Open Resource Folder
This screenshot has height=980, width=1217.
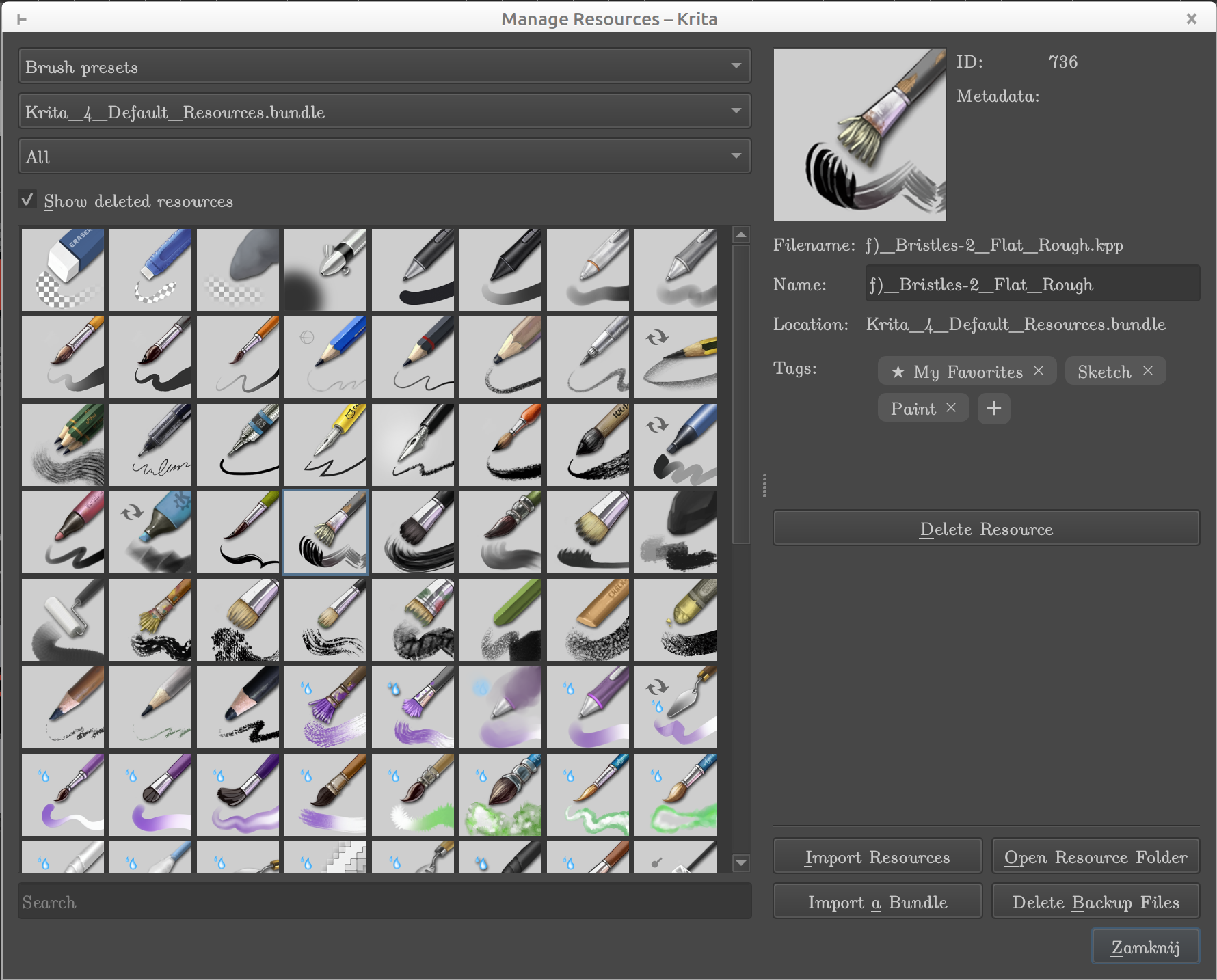tap(1095, 856)
